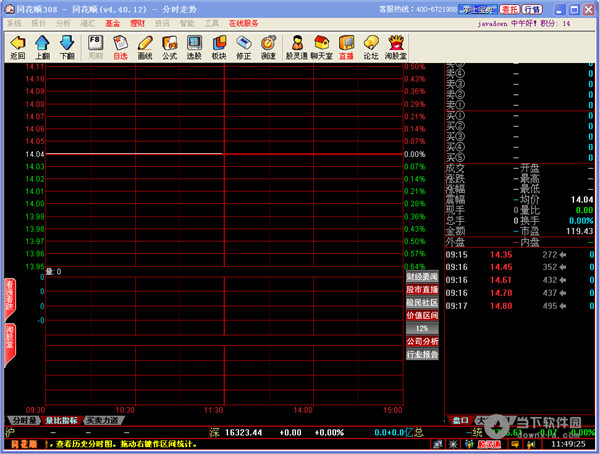The width and height of the screenshot is (600, 454).
Task: Click the 修正 eraser tool icon
Action: point(244,47)
